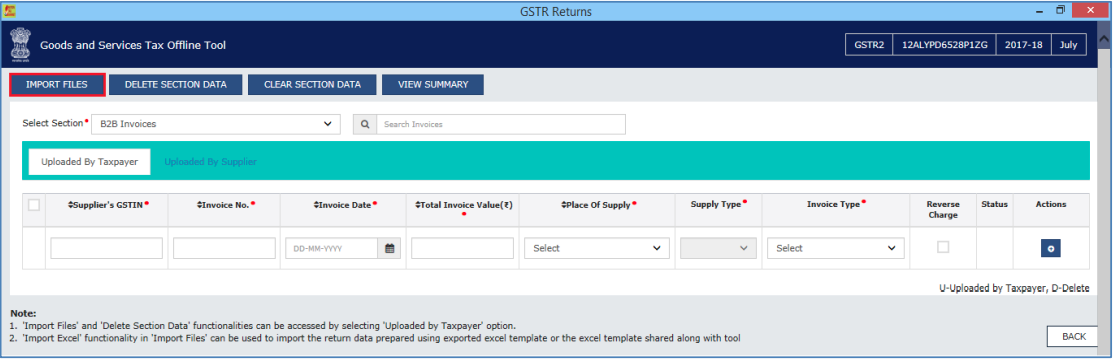Viewport: 1113px width, 360px height.
Task: Click the Invoice Type column header
Action: coord(835,204)
